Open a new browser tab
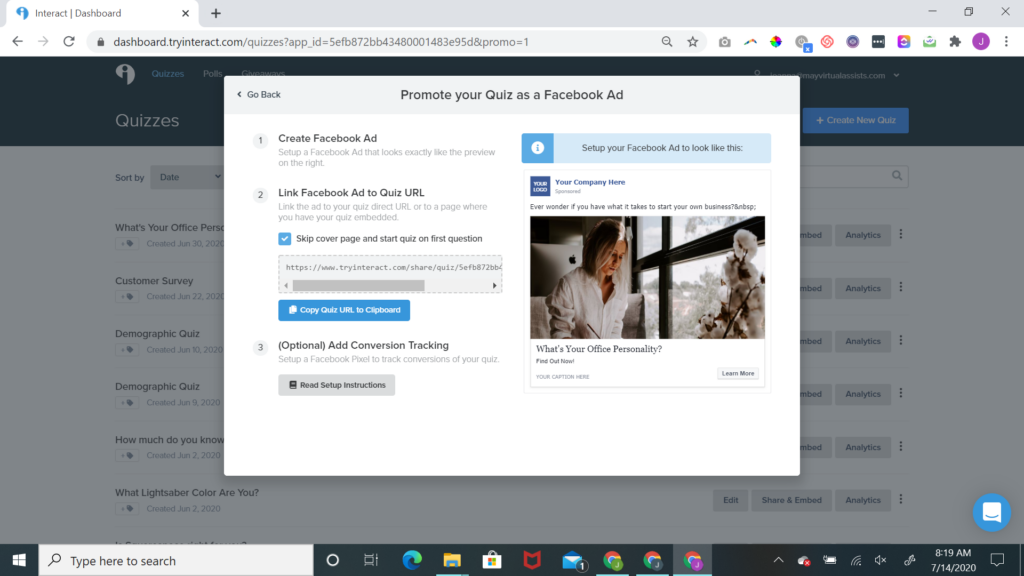The image size is (1024, 576). (216, 13)
